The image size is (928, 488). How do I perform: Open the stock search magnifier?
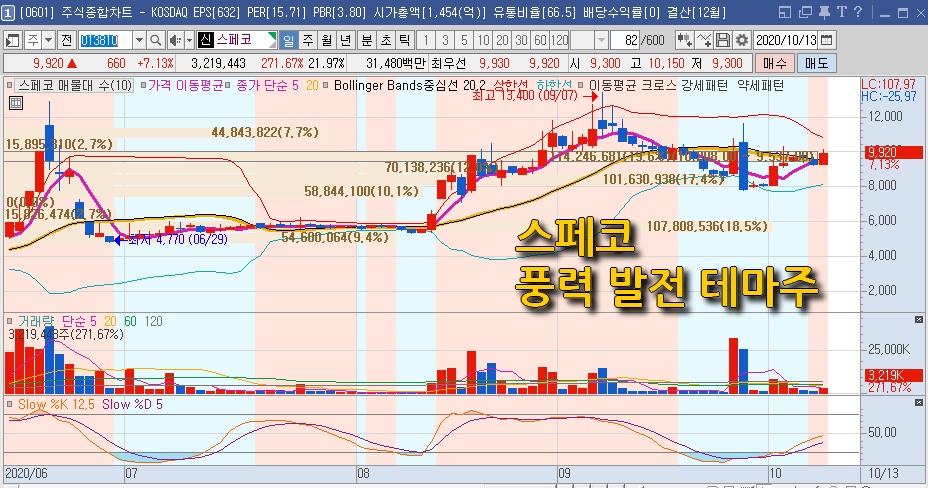tap(155, 40)
